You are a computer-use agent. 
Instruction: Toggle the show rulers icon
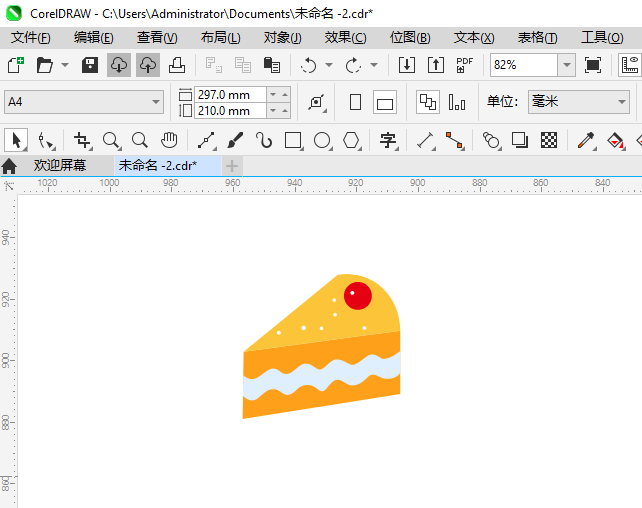coord(630,65)
